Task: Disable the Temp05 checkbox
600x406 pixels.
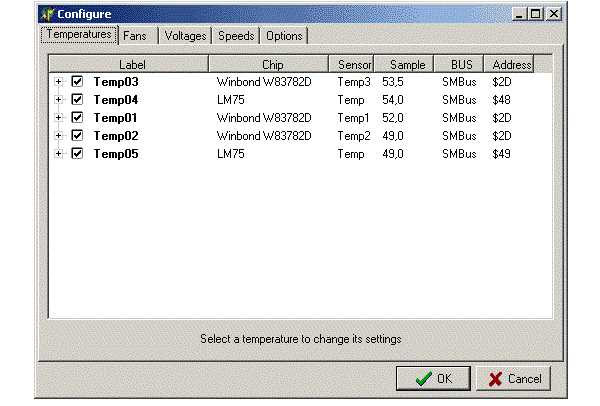Action: (x=77, y=154)
